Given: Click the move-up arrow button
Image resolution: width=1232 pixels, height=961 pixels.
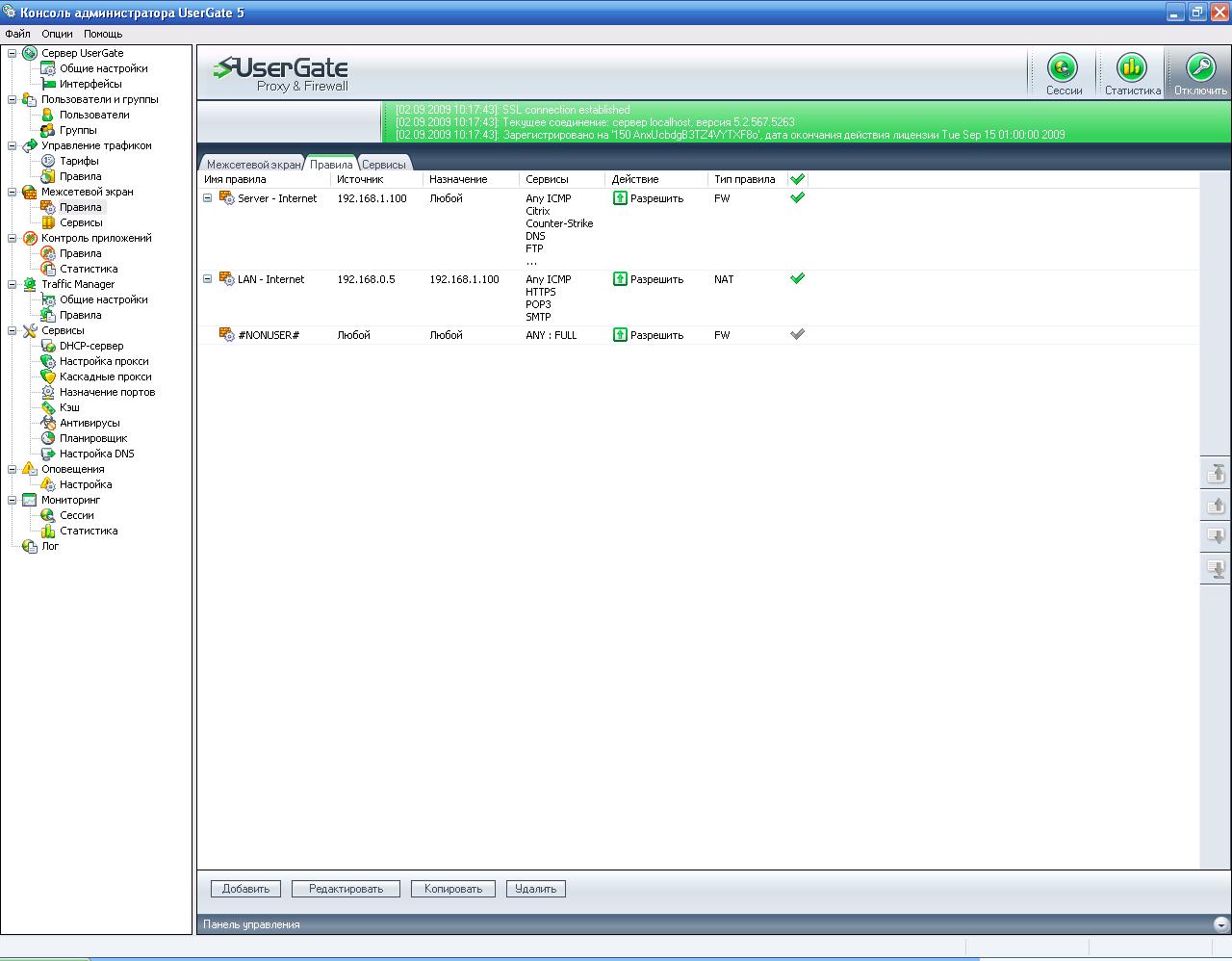Looking at the screenshot, I should [x=1216, y=505].
